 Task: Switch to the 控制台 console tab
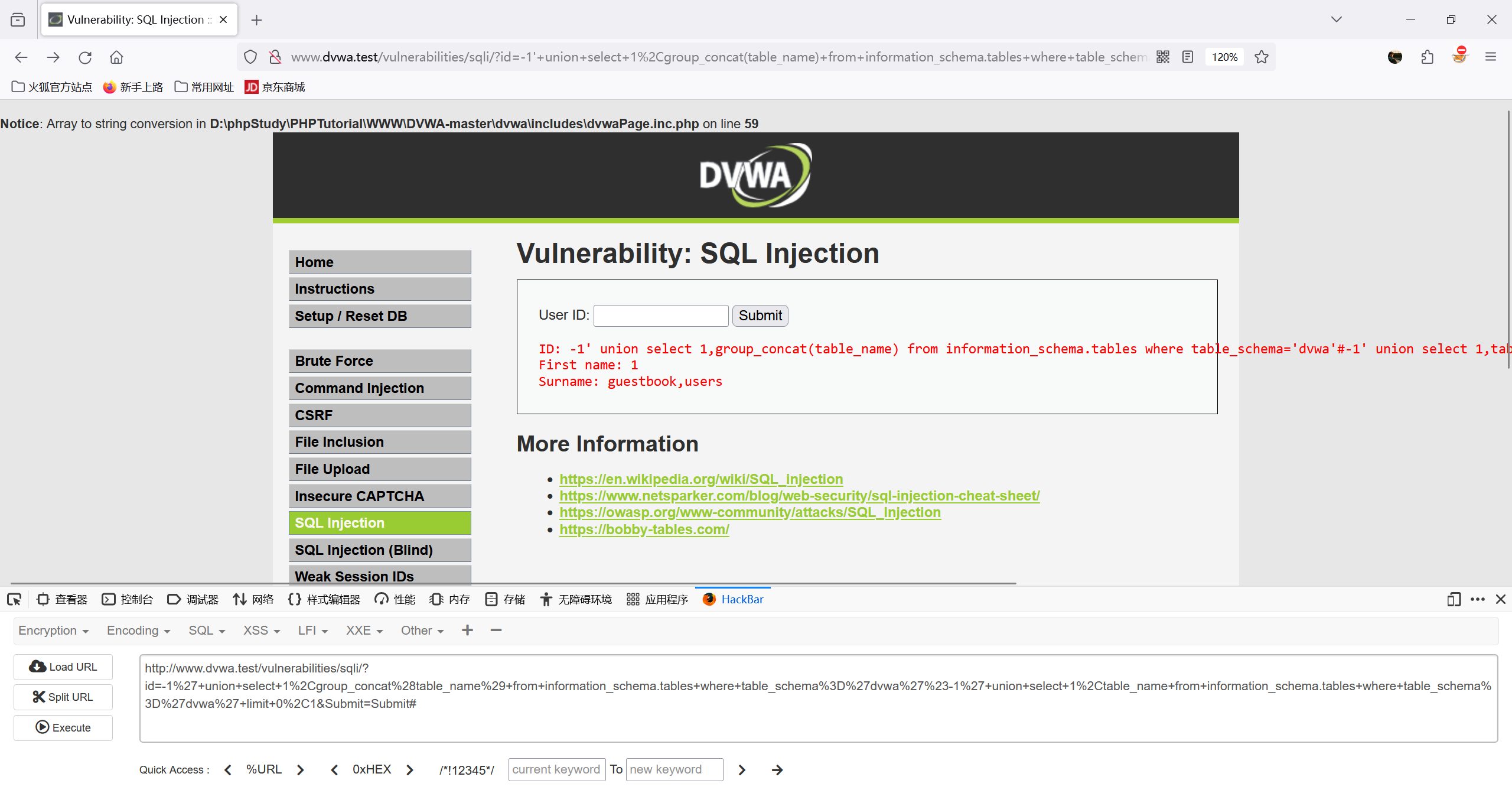coord(128,599)
